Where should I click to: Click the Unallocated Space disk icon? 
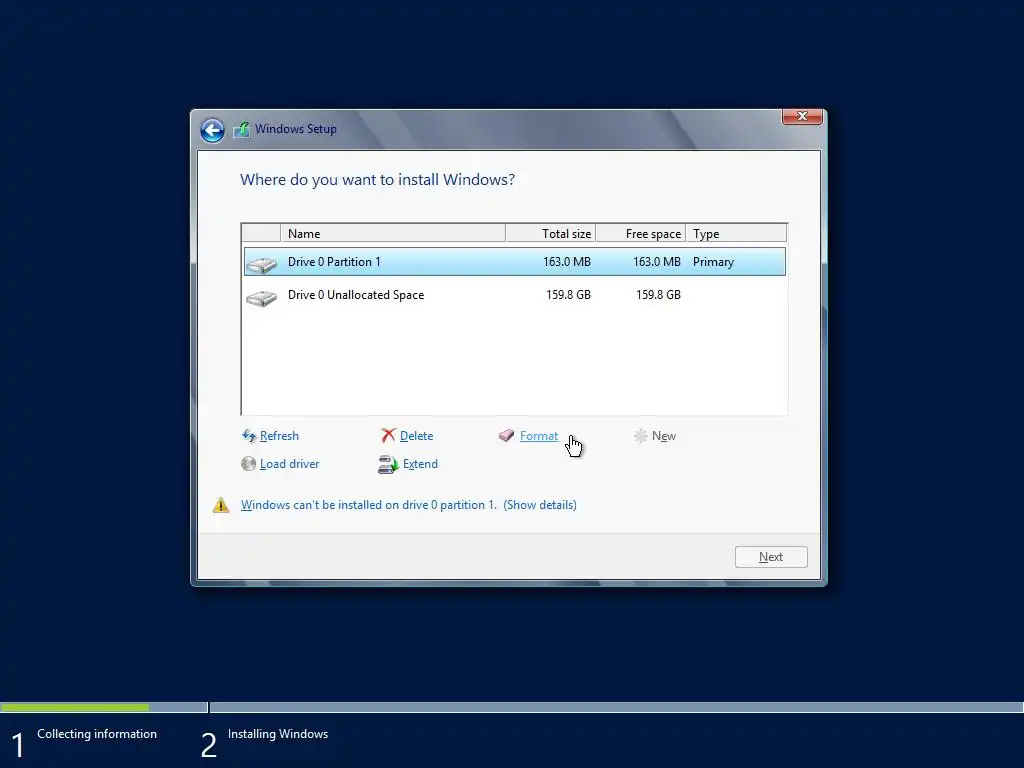(262, 298)
